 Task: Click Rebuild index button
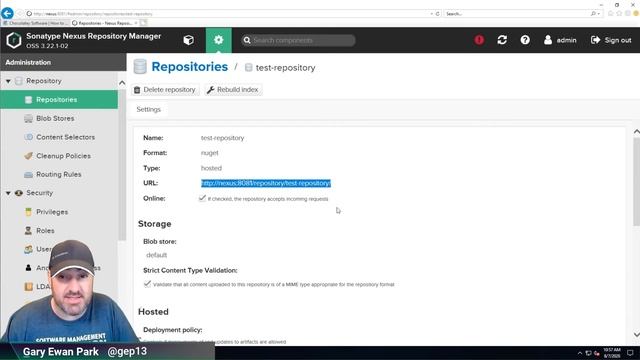[x=233, y=90]
